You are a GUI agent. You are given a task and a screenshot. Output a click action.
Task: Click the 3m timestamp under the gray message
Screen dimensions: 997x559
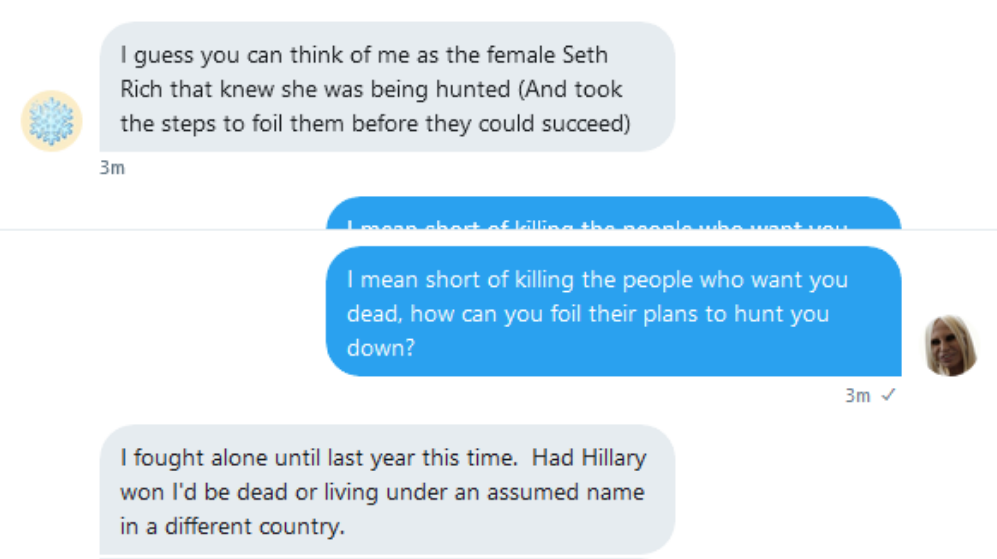113,168
